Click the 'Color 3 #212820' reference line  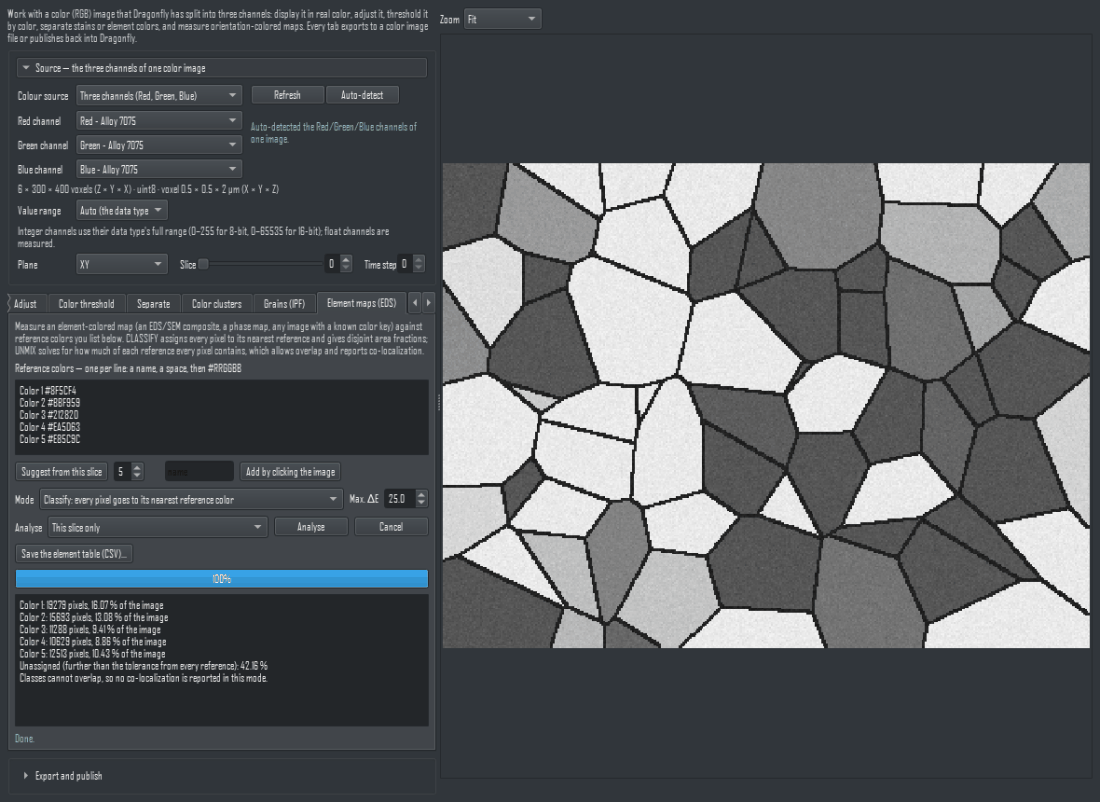49,415
